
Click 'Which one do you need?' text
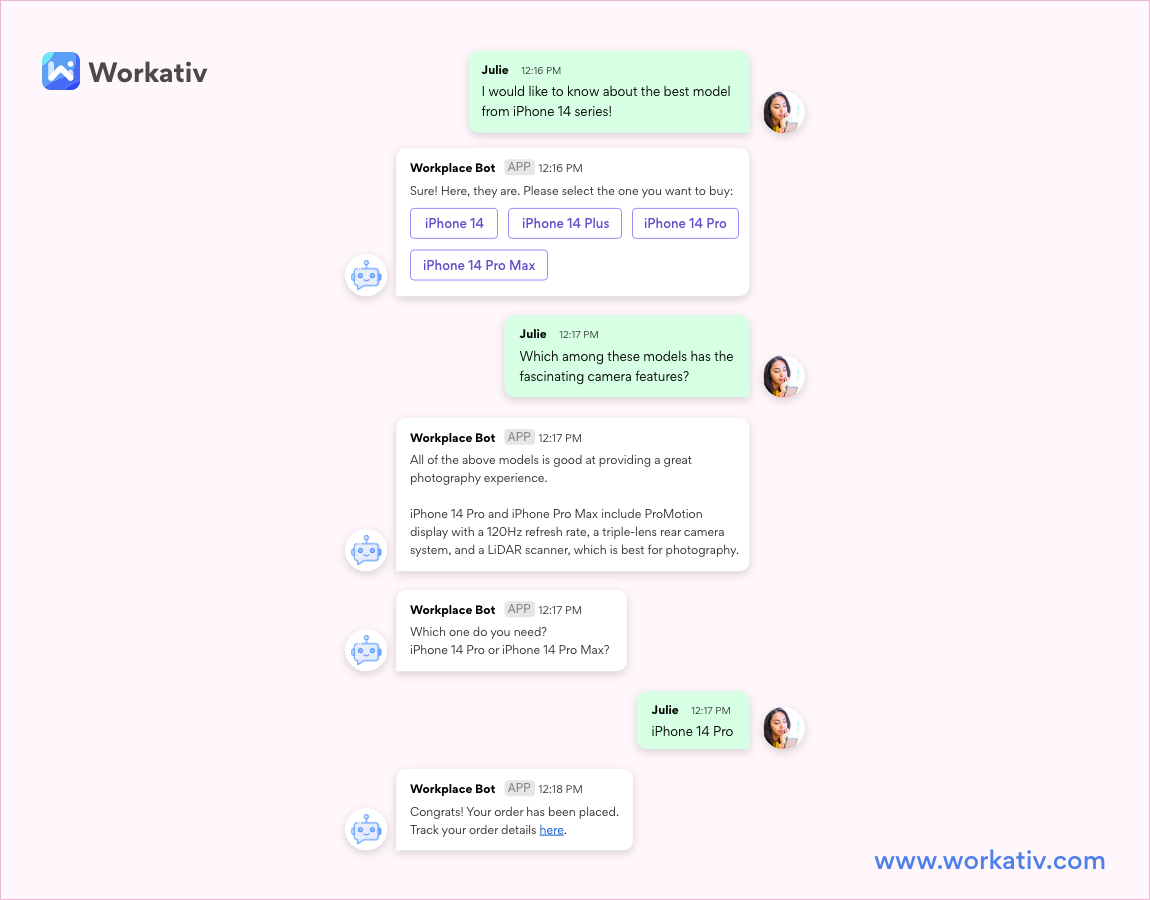pyautogui.click(x=478, y=632)
